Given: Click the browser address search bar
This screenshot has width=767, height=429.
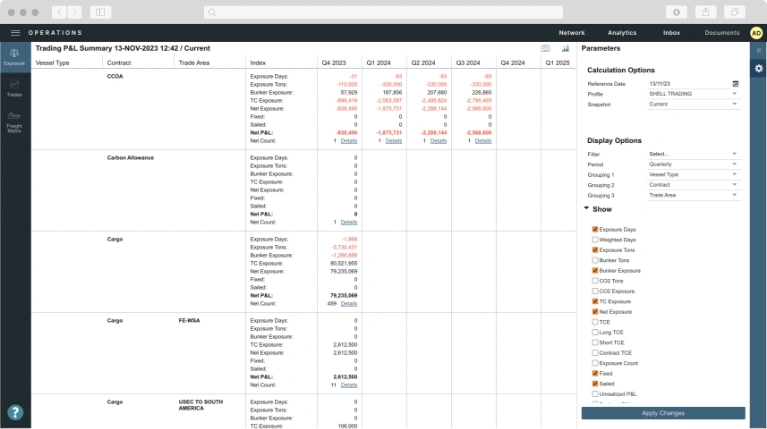Looking at the screenshot, I should (x=383, y=12).
